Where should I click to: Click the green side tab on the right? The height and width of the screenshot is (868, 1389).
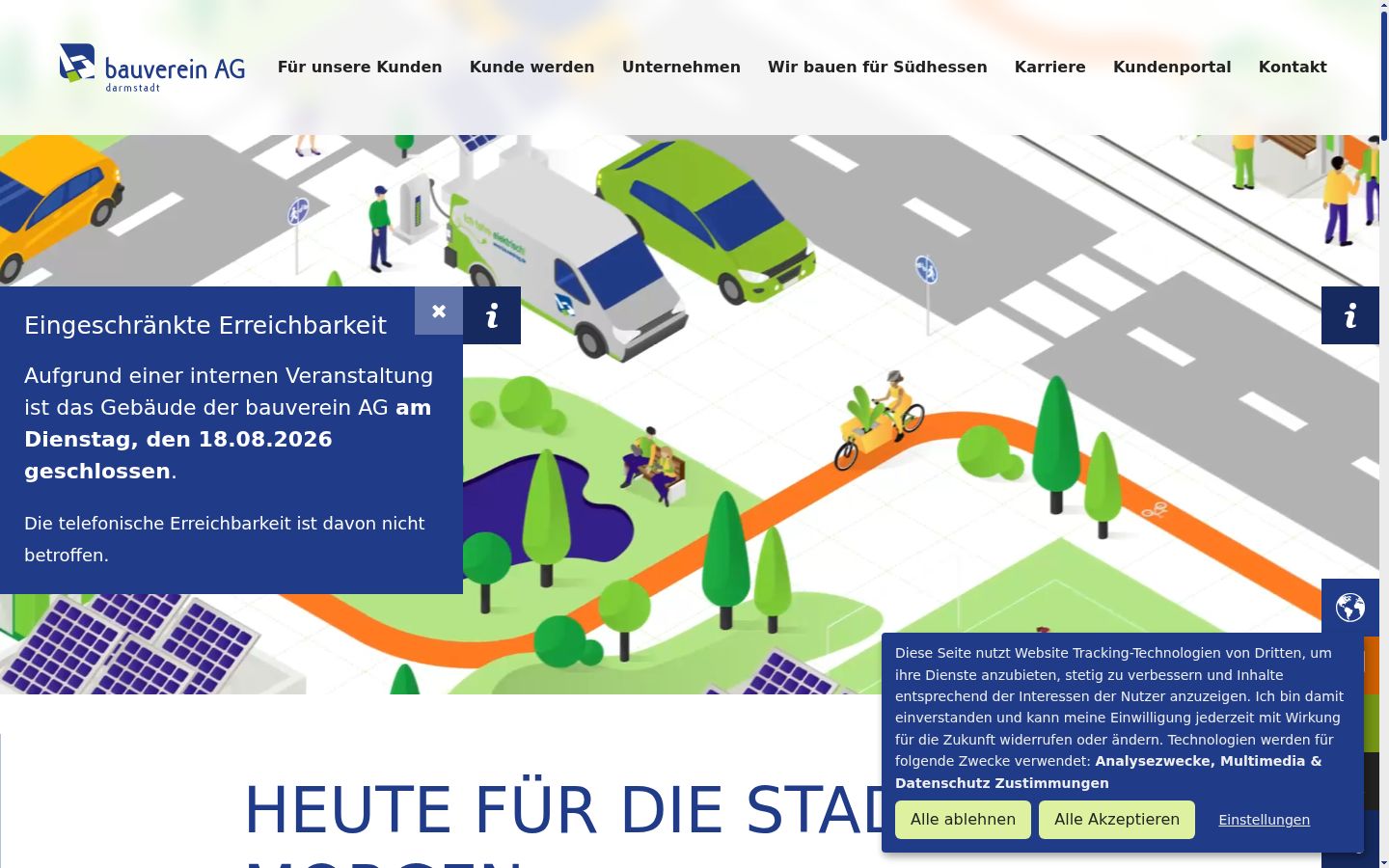point(1372,723)
